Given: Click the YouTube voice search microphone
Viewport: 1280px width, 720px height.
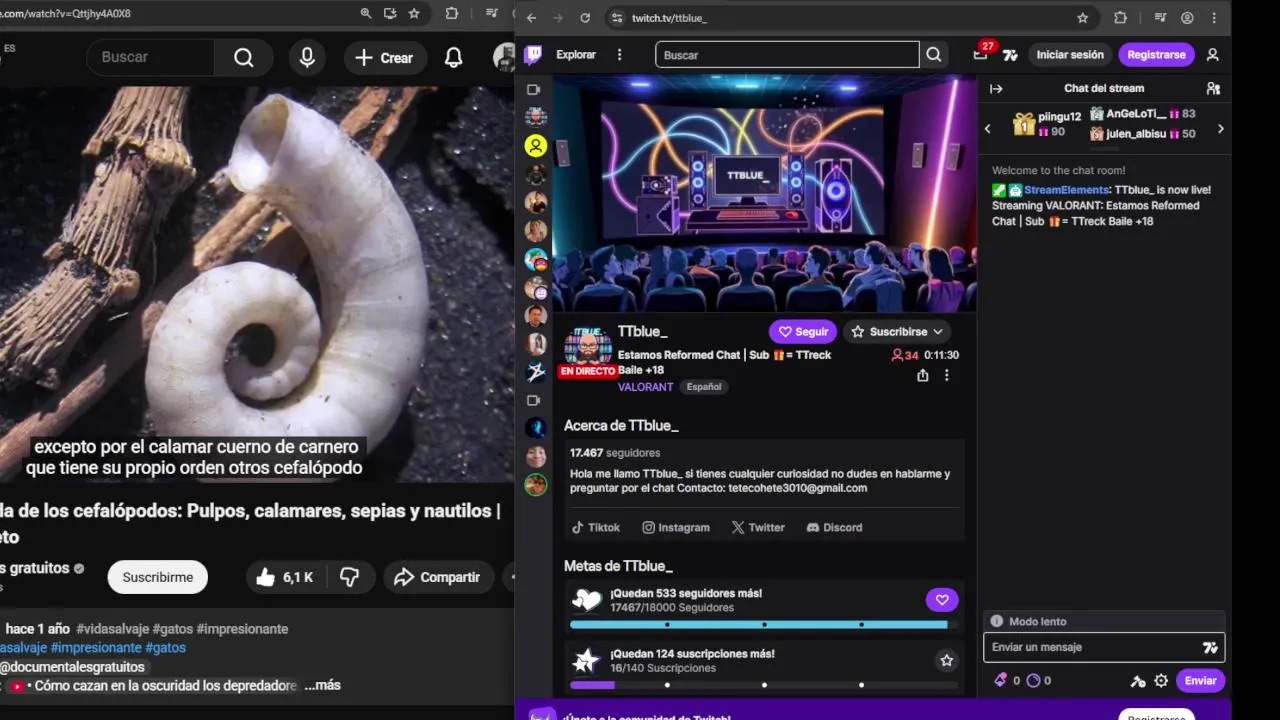Looking at the screenshot, I should click(307, 58).
